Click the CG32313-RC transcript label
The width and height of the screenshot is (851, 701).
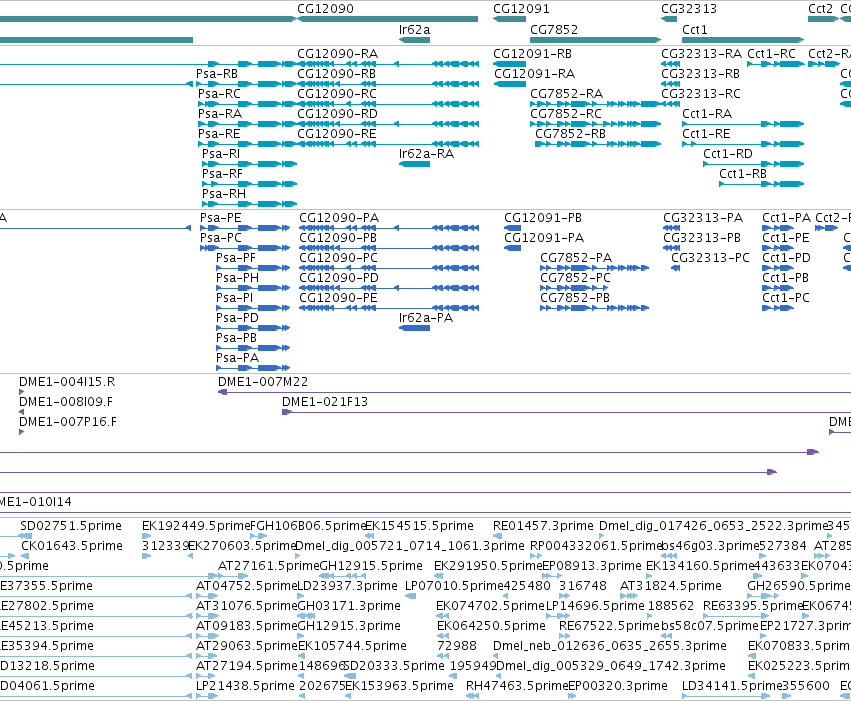(701, 94)
